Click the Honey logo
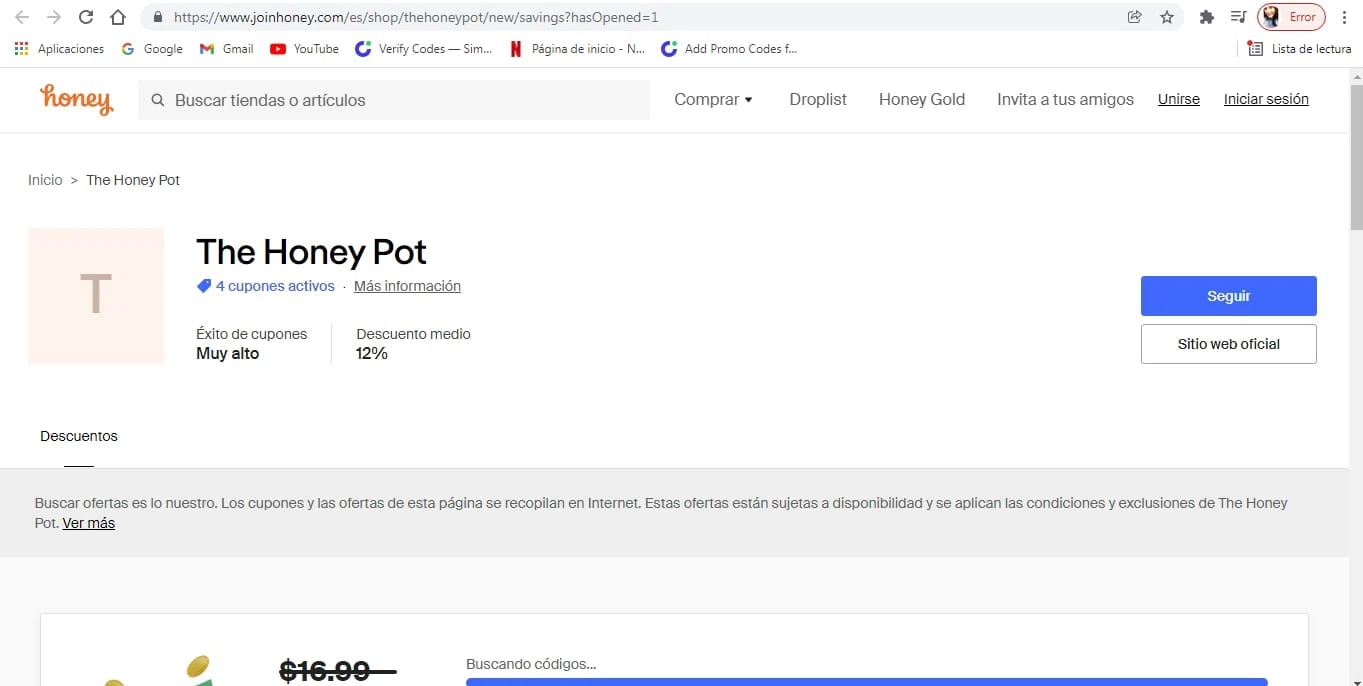This screenshot has width=1363, height=686. point(77,99)
